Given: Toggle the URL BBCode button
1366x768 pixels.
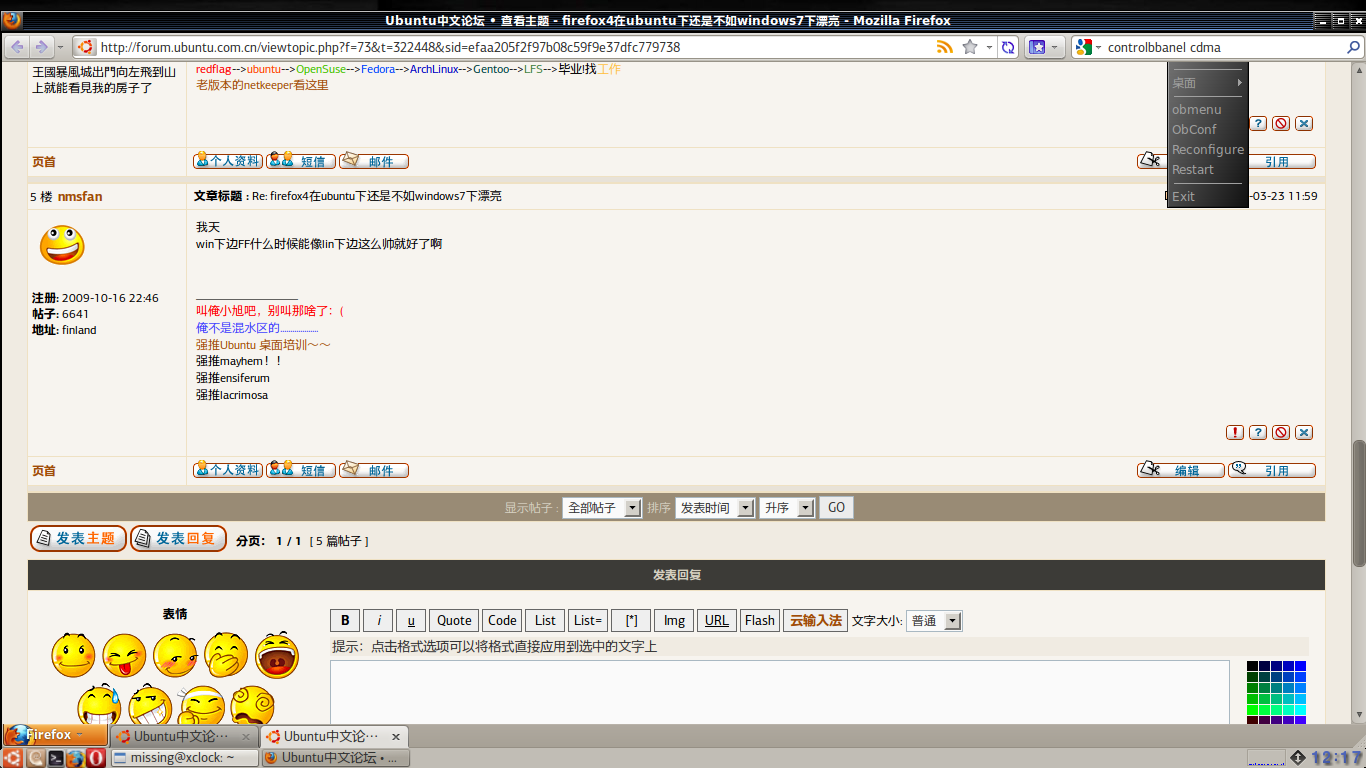Looking at the screenshot, I should point(717,620).
